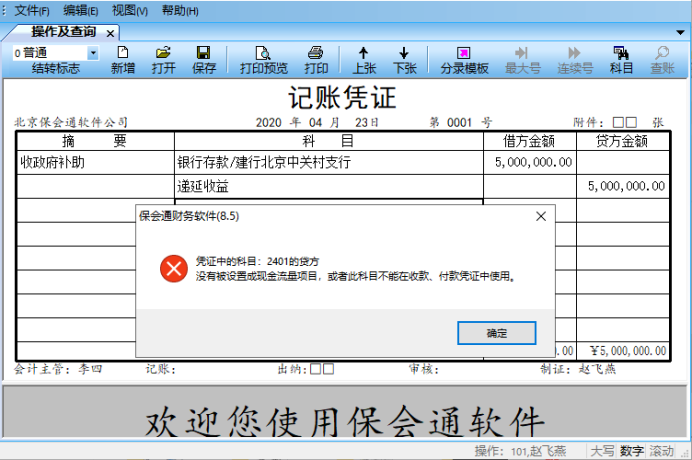
Task: Click the 打开 (Open) folder icon
Action: click(x=164, y=59)
